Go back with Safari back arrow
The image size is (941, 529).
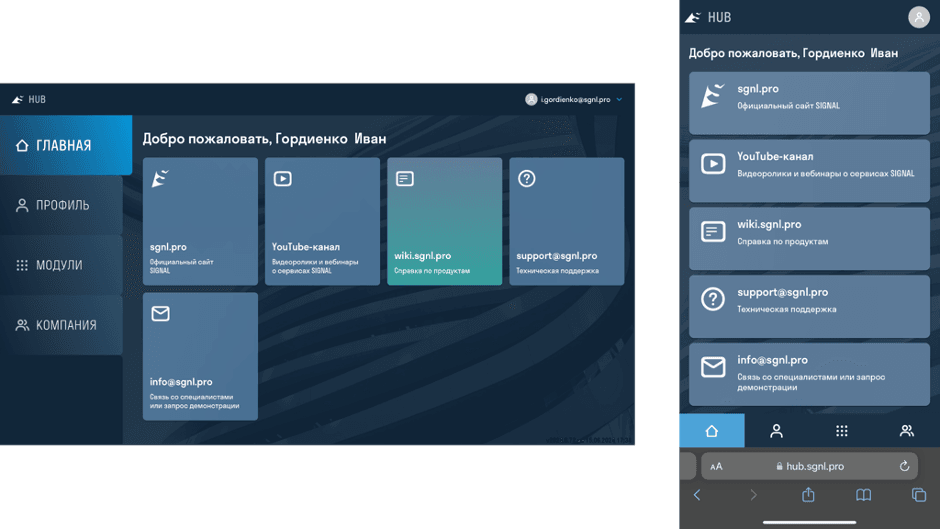click(x=698, y=495)
